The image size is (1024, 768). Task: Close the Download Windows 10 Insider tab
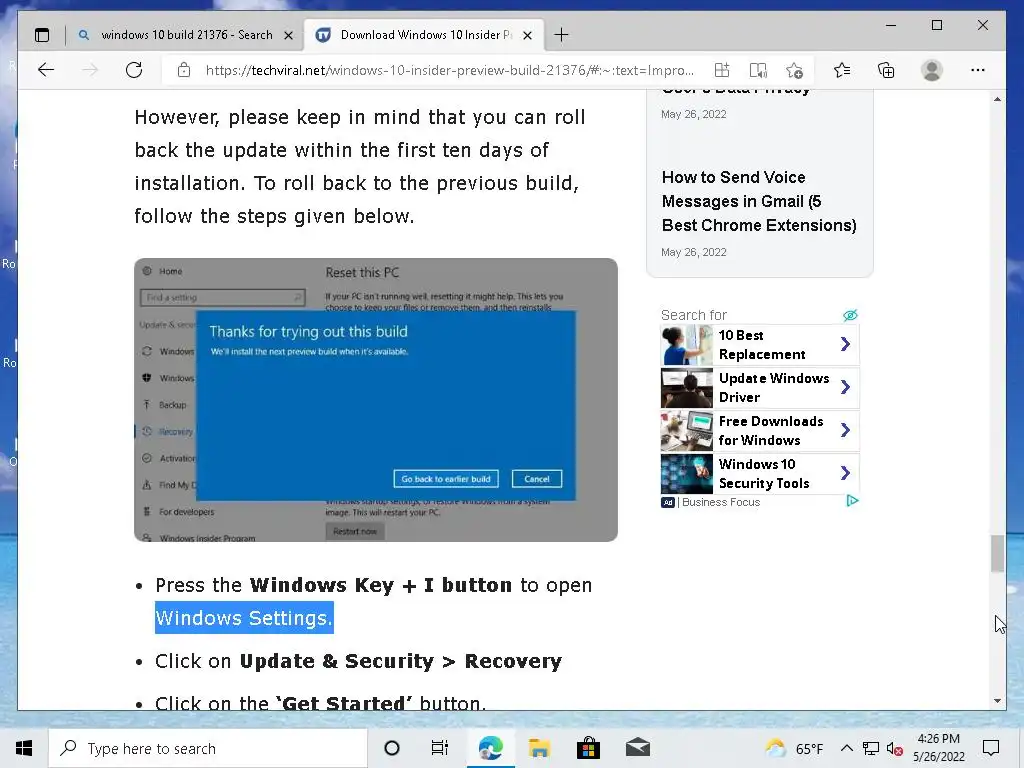(528, 35)
